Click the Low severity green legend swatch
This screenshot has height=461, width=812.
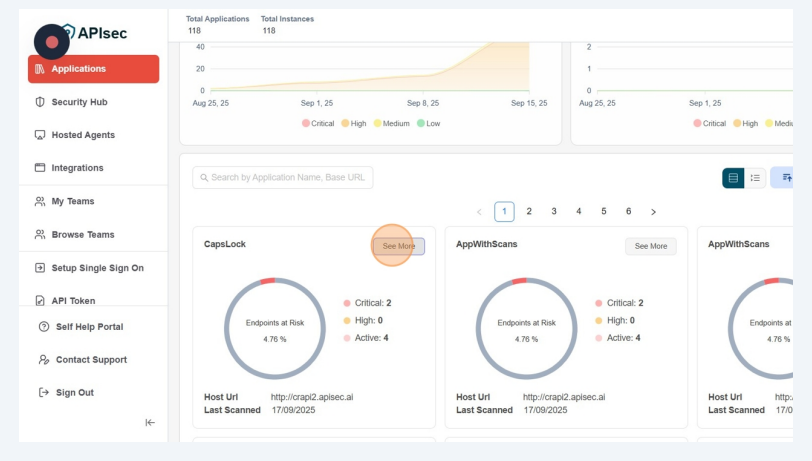pyautogui.click(x=421, y=123)
